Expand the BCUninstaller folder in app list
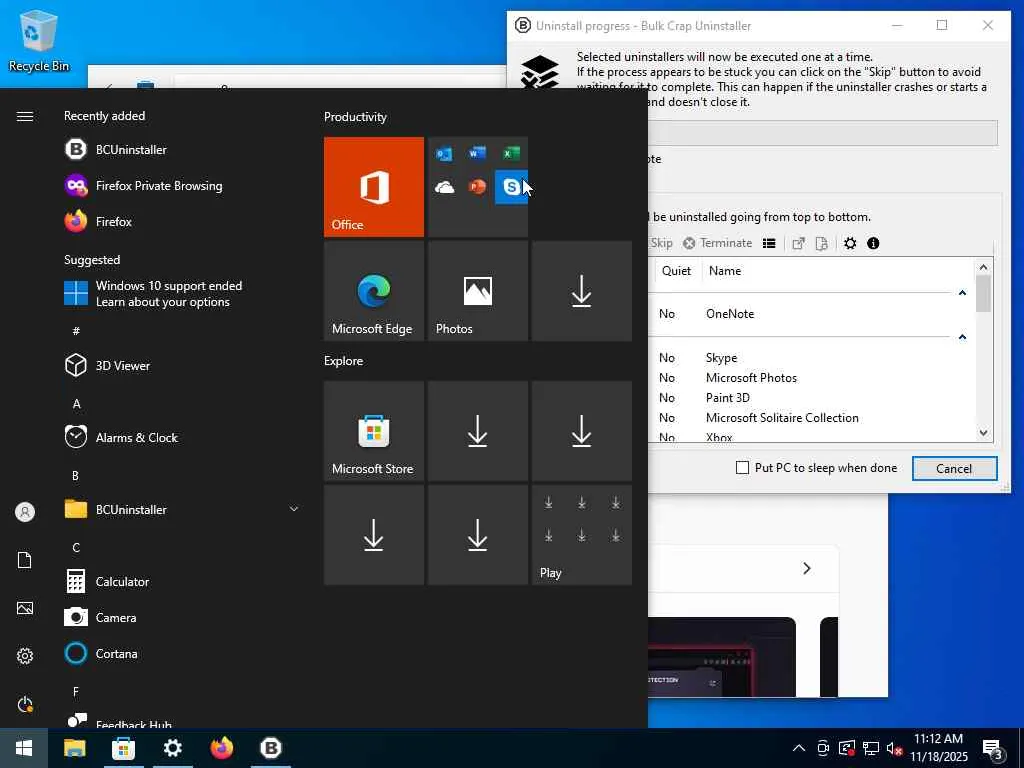 click(294, 509)
